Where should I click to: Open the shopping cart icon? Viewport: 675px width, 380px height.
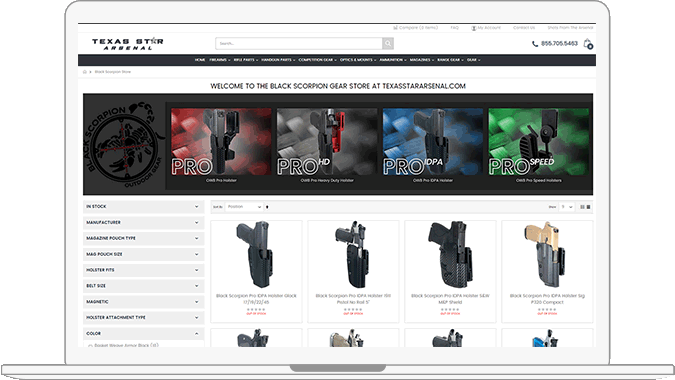pos(588,44)
